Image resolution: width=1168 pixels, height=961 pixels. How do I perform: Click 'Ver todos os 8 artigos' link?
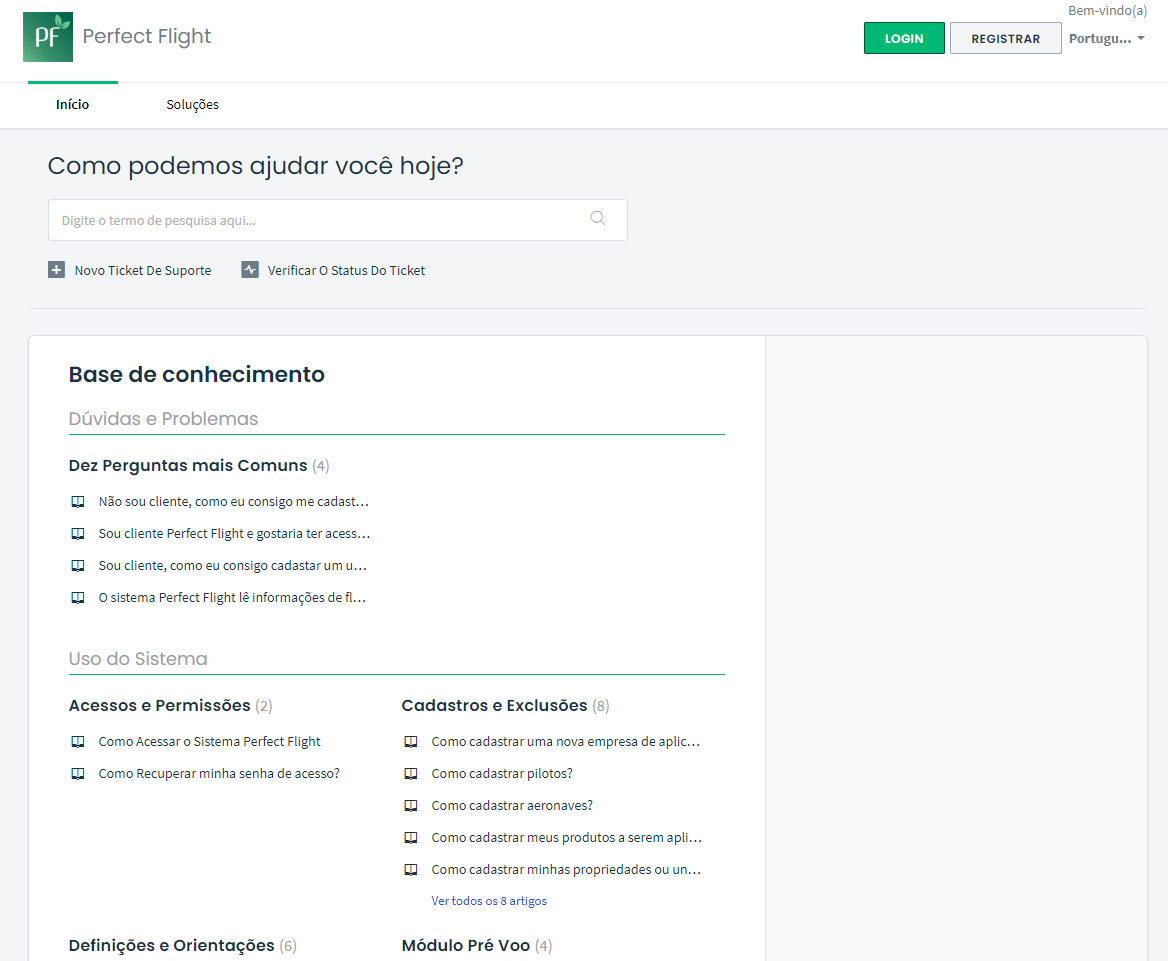pos(489,901)
